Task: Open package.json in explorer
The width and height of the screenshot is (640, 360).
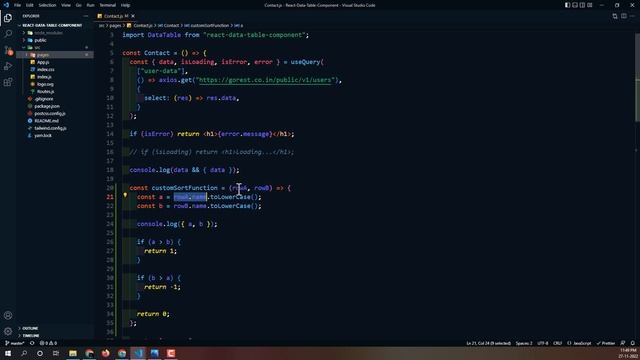Action: (47, 106)
